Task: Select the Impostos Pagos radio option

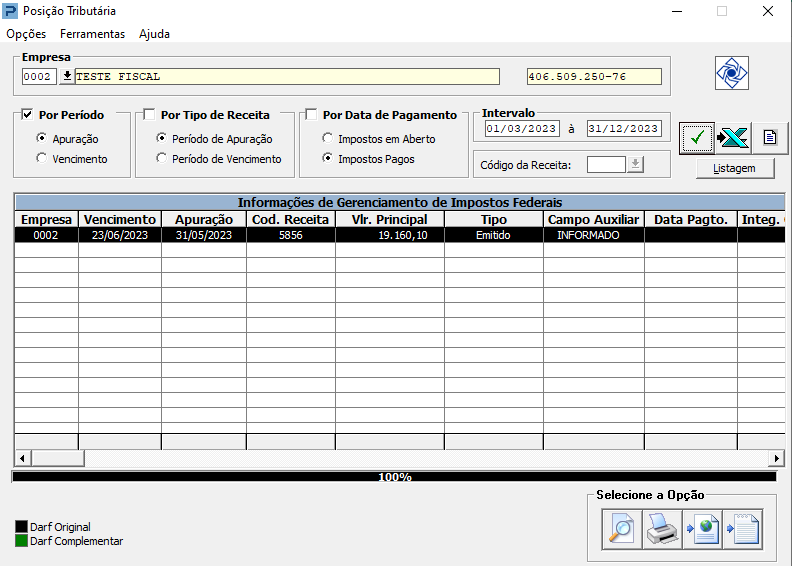Action: coord(327,158)
